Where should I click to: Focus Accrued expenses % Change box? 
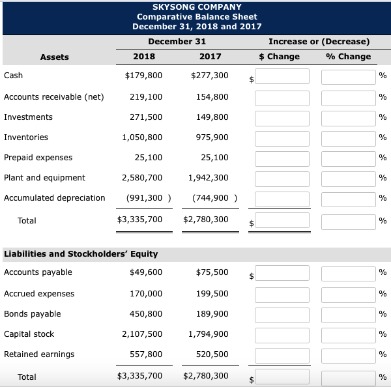[x=348, y=295]
